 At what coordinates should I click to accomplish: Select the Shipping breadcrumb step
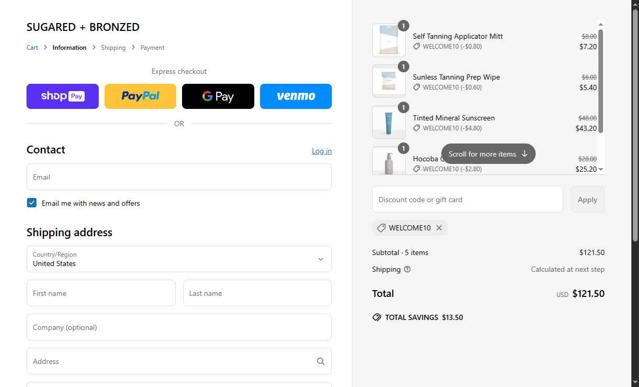(x=113, y=48)
